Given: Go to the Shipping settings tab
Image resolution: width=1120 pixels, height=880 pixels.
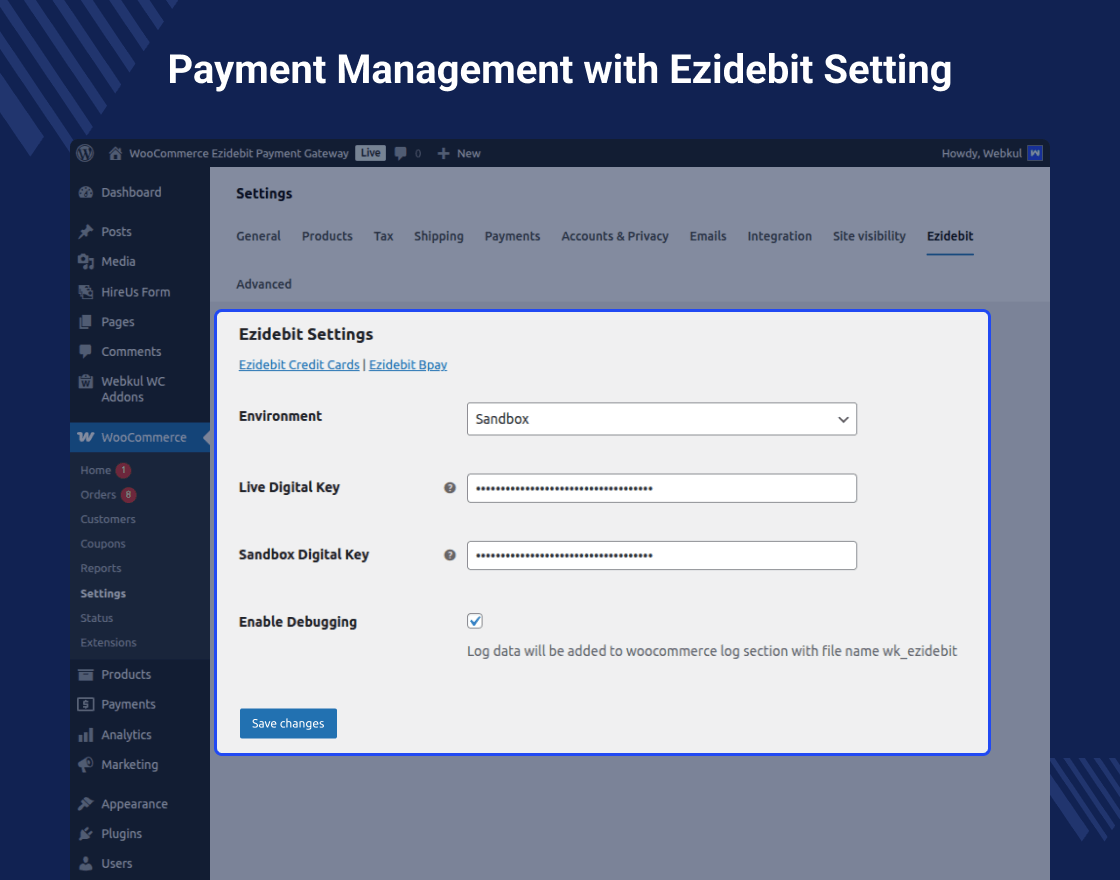Looking at the screenshot, I should click(439, 236).
